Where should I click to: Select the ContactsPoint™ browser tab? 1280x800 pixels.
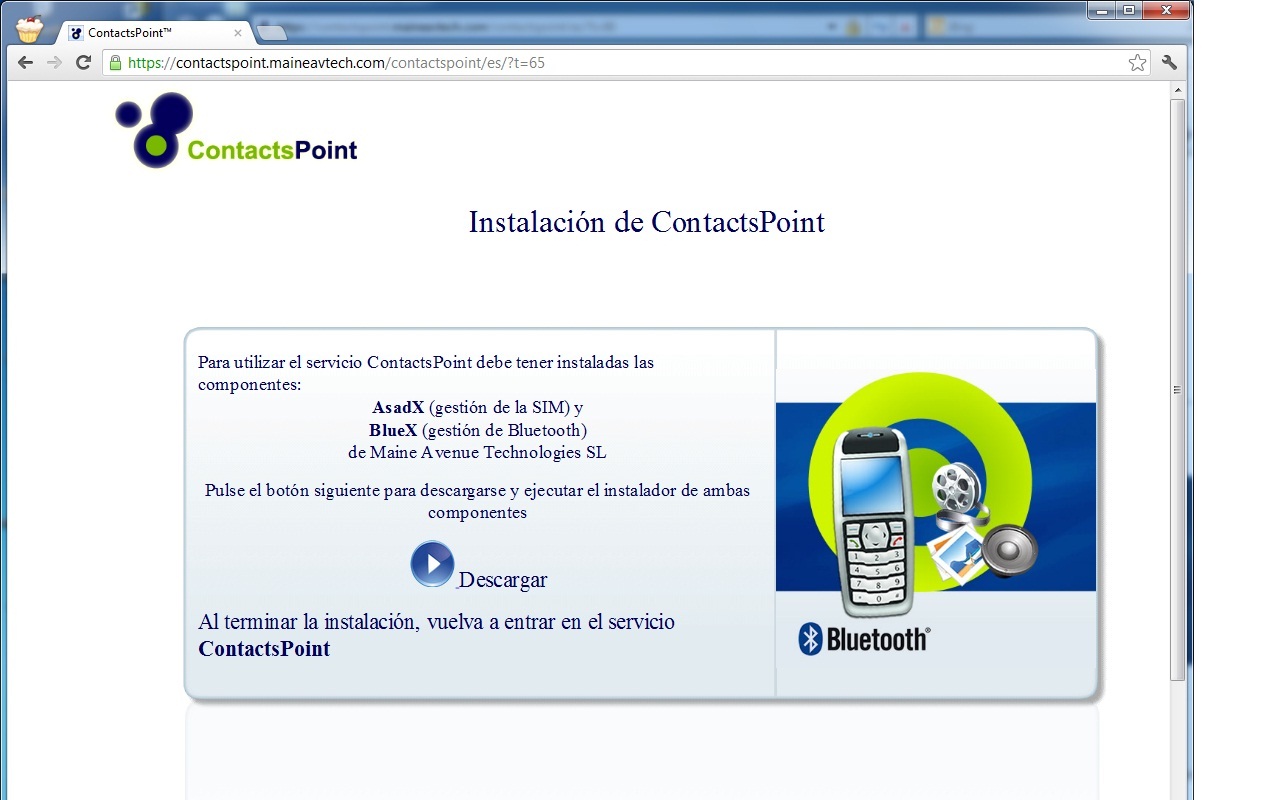pos(155,33)
